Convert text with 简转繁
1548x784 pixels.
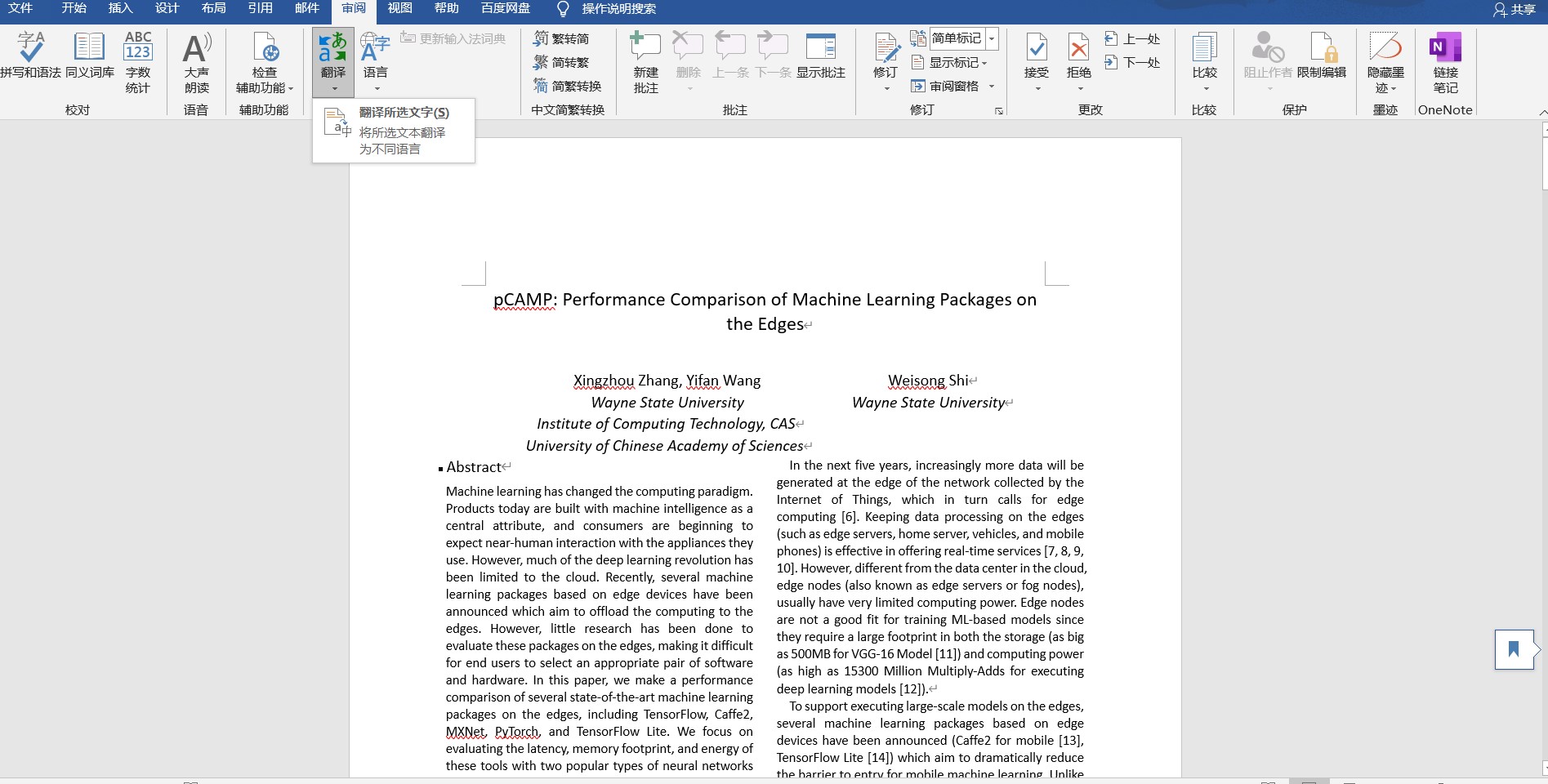pos(561,62)
